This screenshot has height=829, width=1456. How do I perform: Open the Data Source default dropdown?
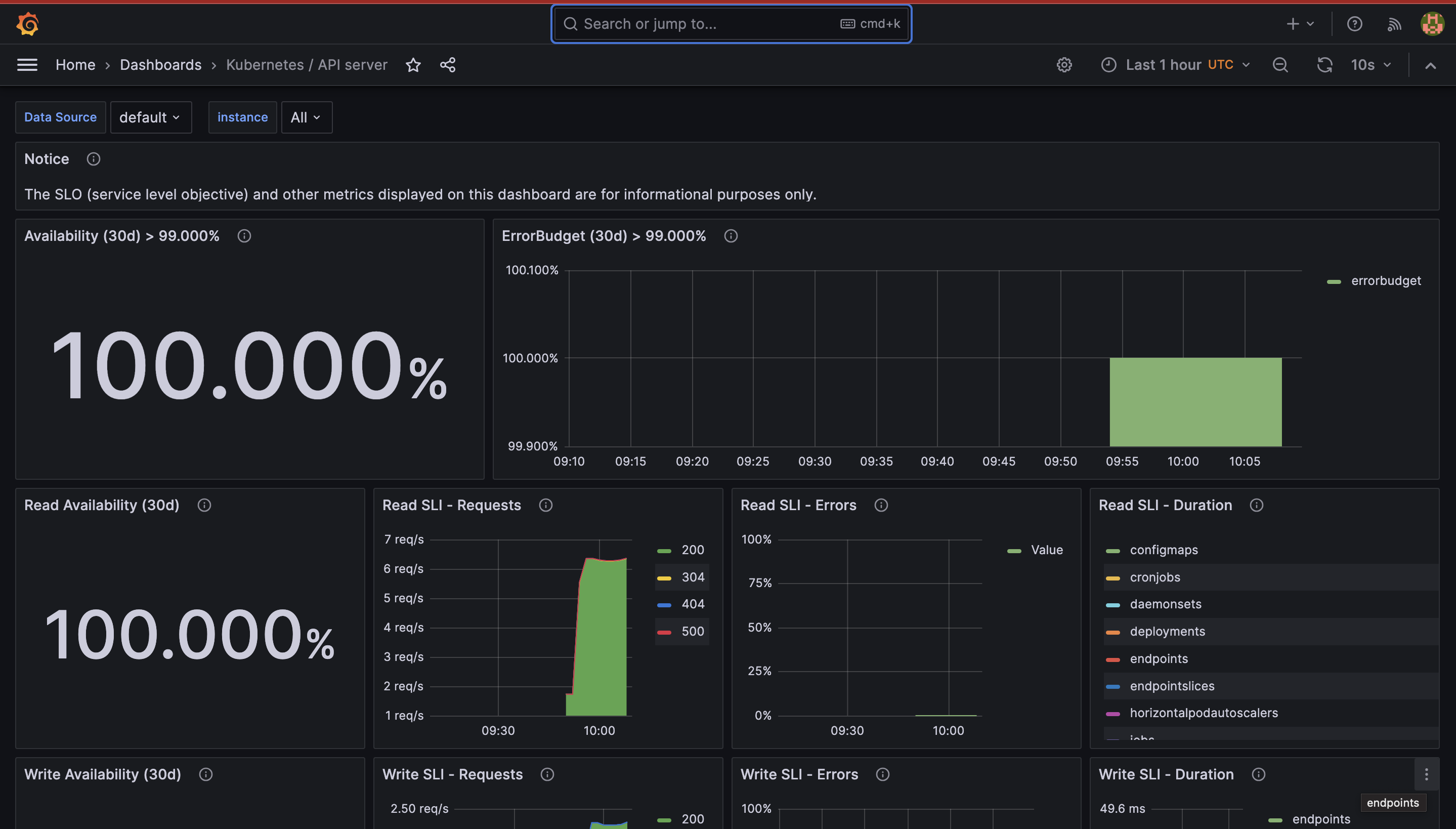[150, 117]
